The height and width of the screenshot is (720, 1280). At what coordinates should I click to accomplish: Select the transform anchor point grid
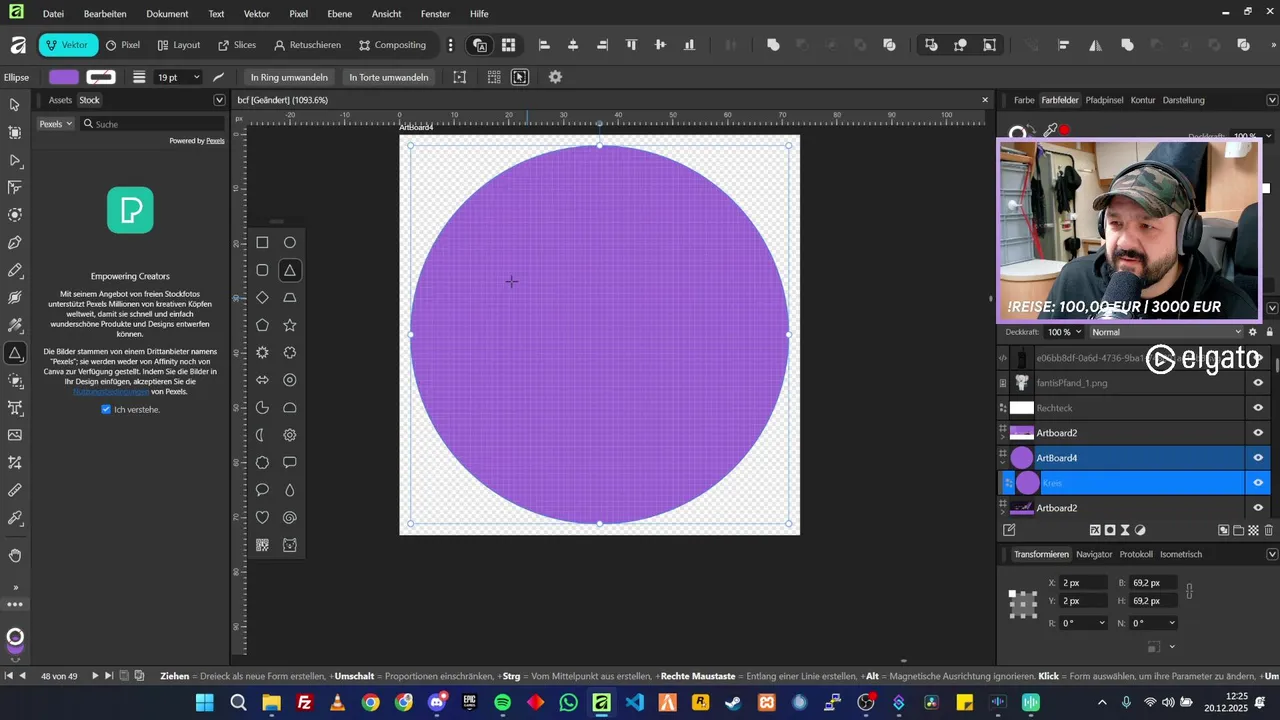coord(1023,604)
